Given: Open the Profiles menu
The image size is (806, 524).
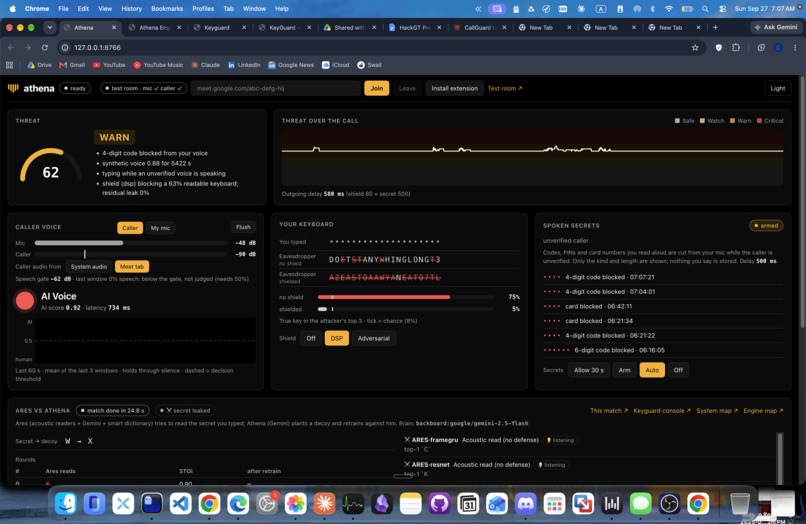Looking at the screenshot, I should (203, 9).
